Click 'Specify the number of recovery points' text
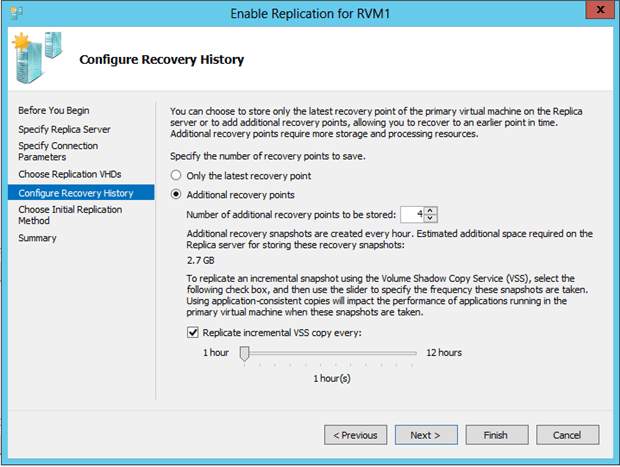 coord(268,156)
